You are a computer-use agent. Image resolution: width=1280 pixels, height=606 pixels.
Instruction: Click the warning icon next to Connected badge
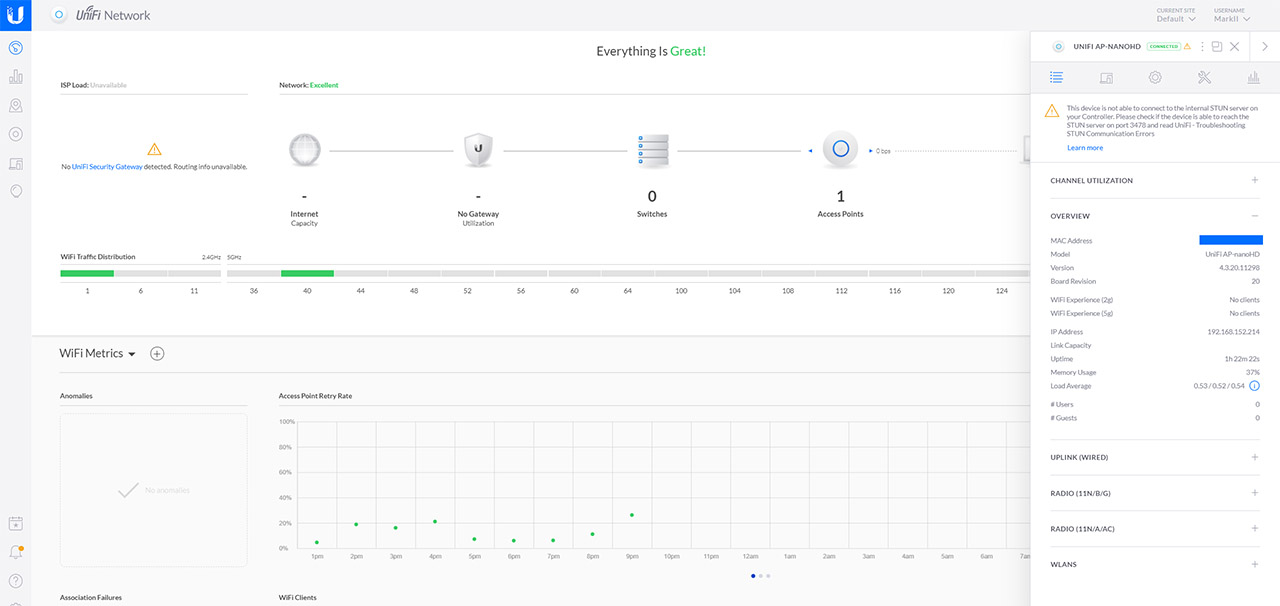1188,47
